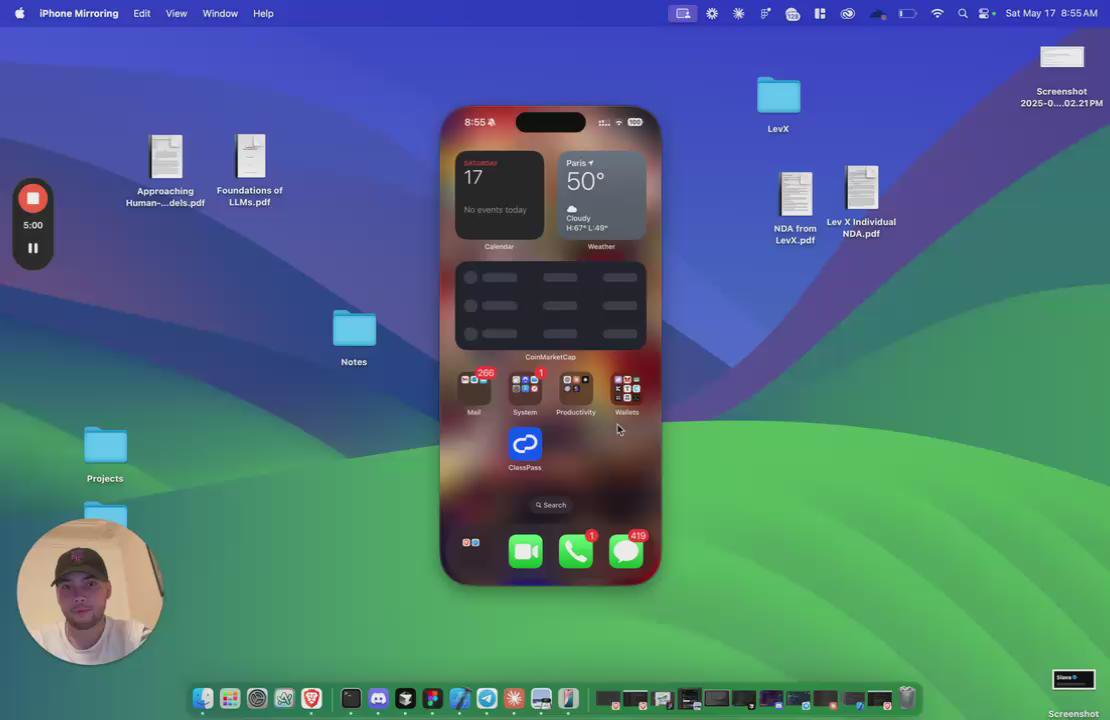Open Finder from the Dock
1110x720 pixels.
(x=203, y=699)
